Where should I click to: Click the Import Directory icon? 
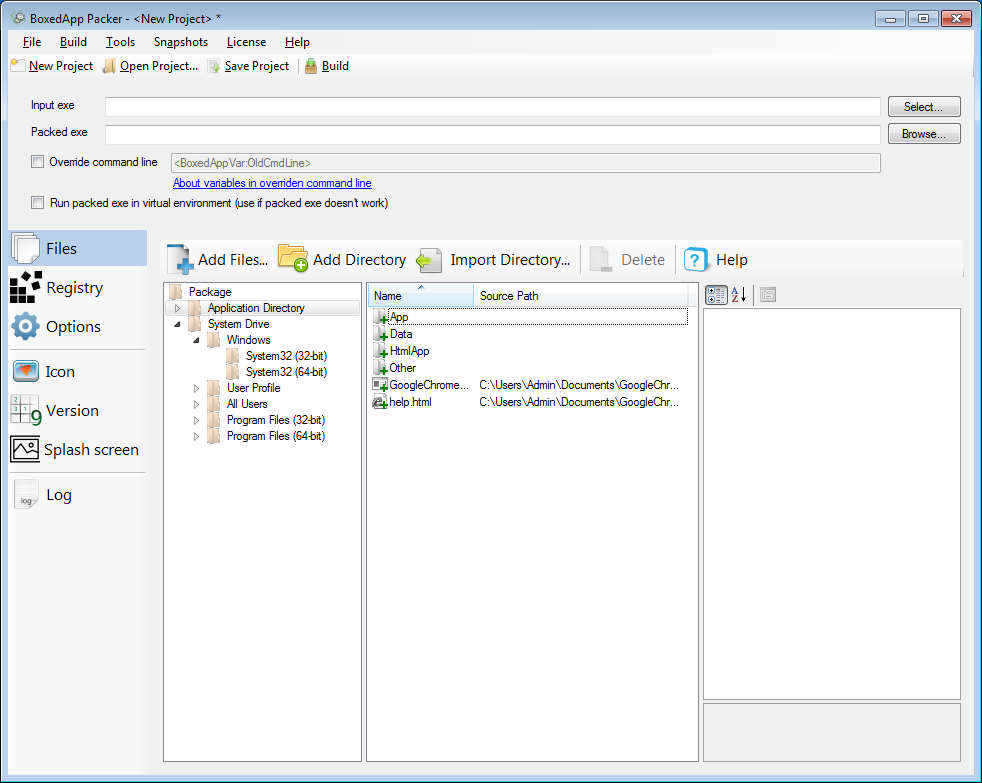pyautogui.click(x=430, y=260)
